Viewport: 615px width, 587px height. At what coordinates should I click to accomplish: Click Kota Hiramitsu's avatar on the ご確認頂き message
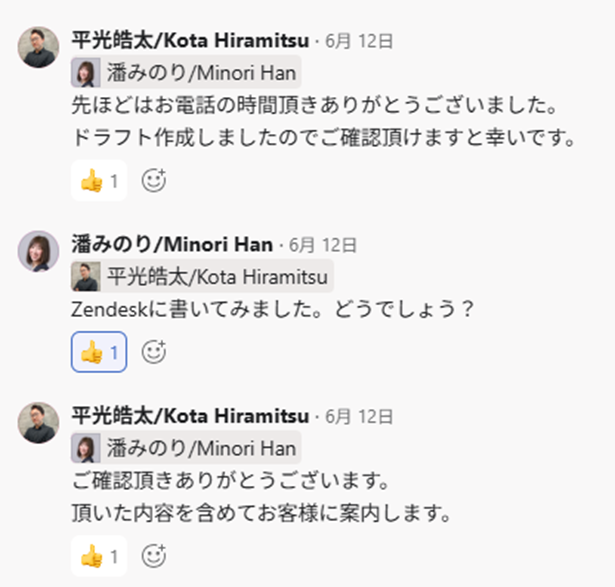coord(38,423)
